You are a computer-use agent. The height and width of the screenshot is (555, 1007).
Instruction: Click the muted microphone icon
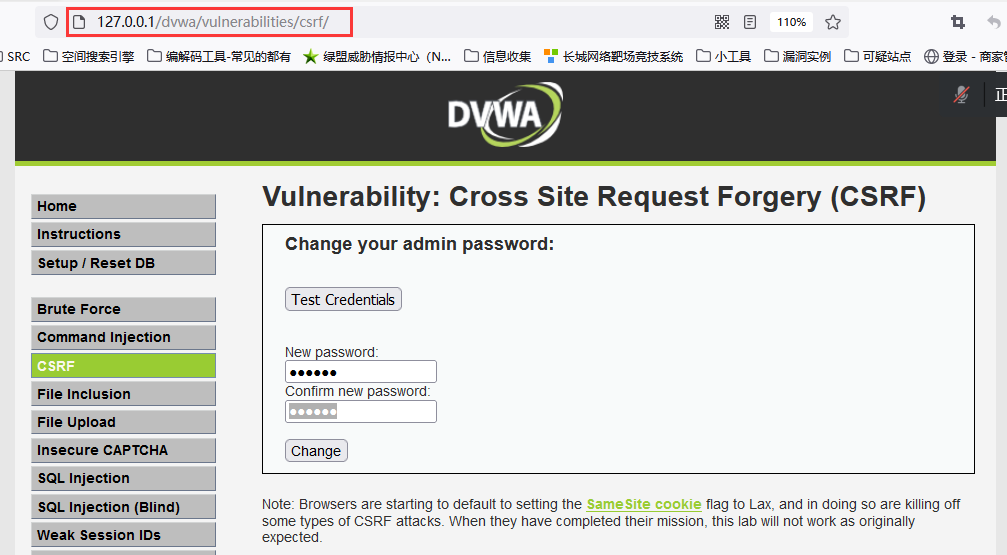(961, 94)
